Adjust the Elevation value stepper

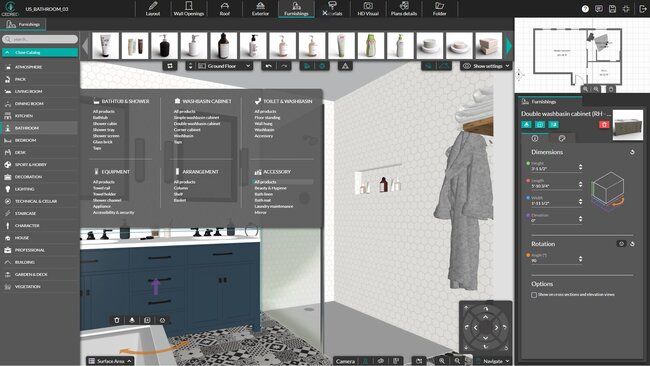click(580, 218)
